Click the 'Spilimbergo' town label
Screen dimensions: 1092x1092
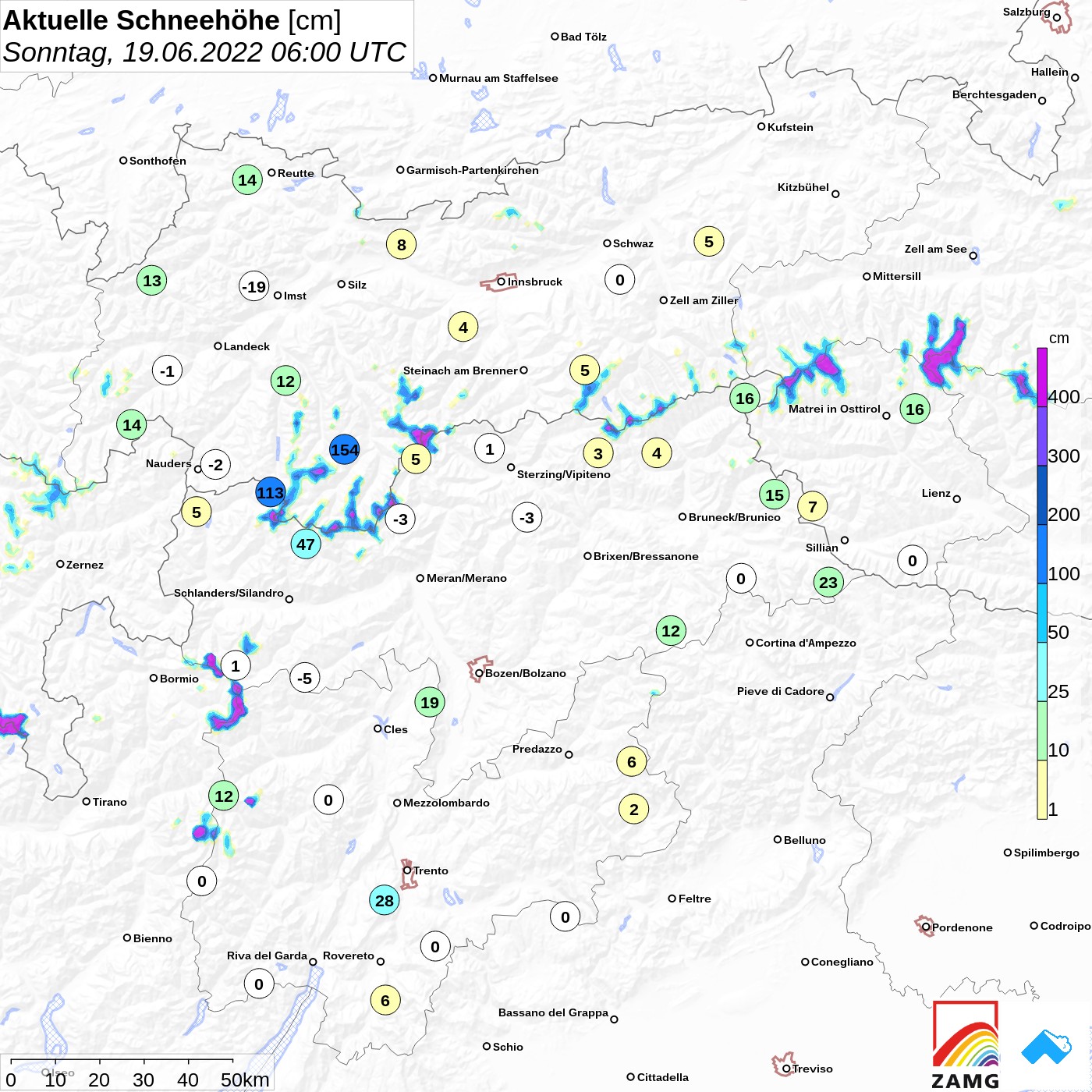tap(1047, 853)
